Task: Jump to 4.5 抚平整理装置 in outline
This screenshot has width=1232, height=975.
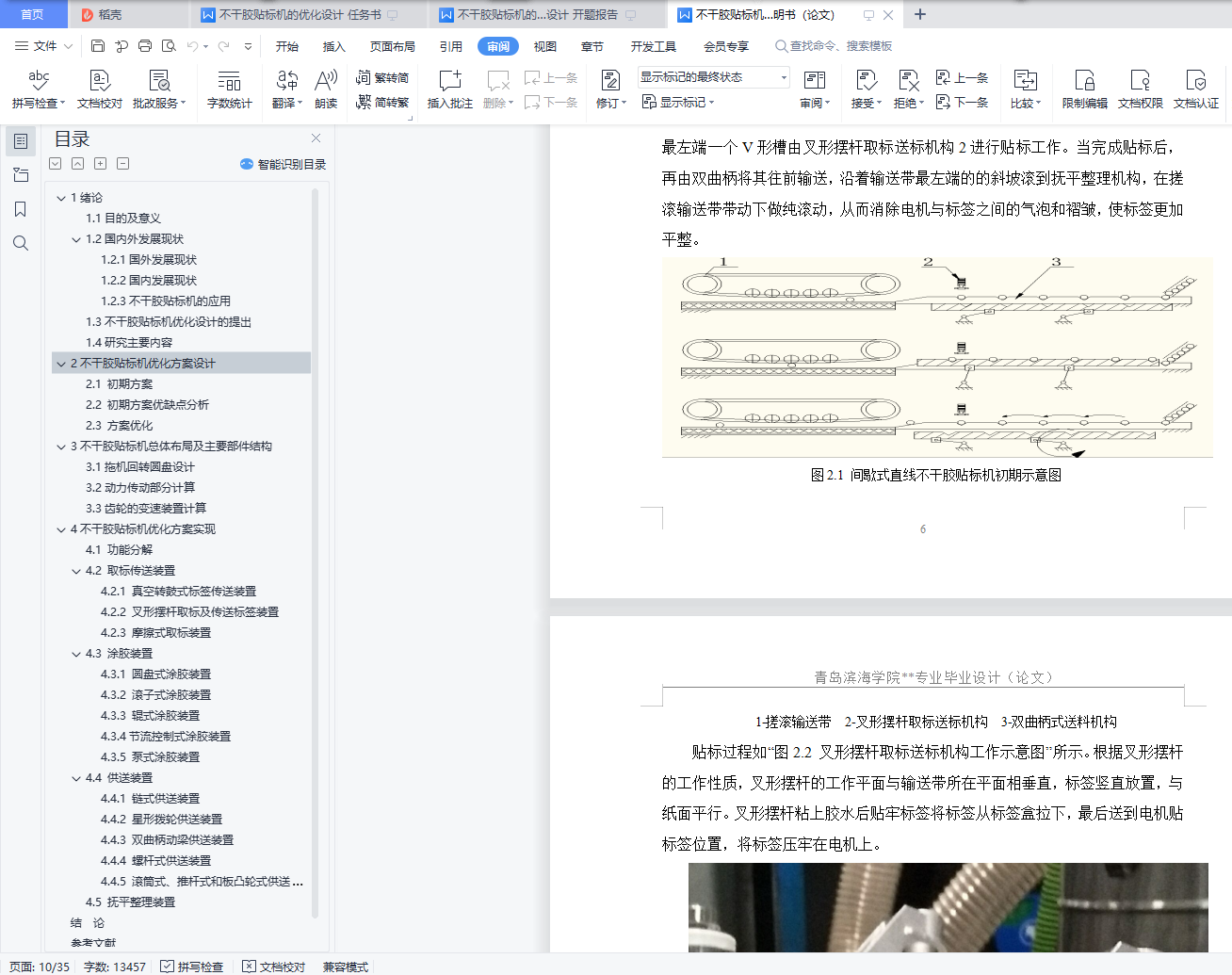Action: pos(130,902)
